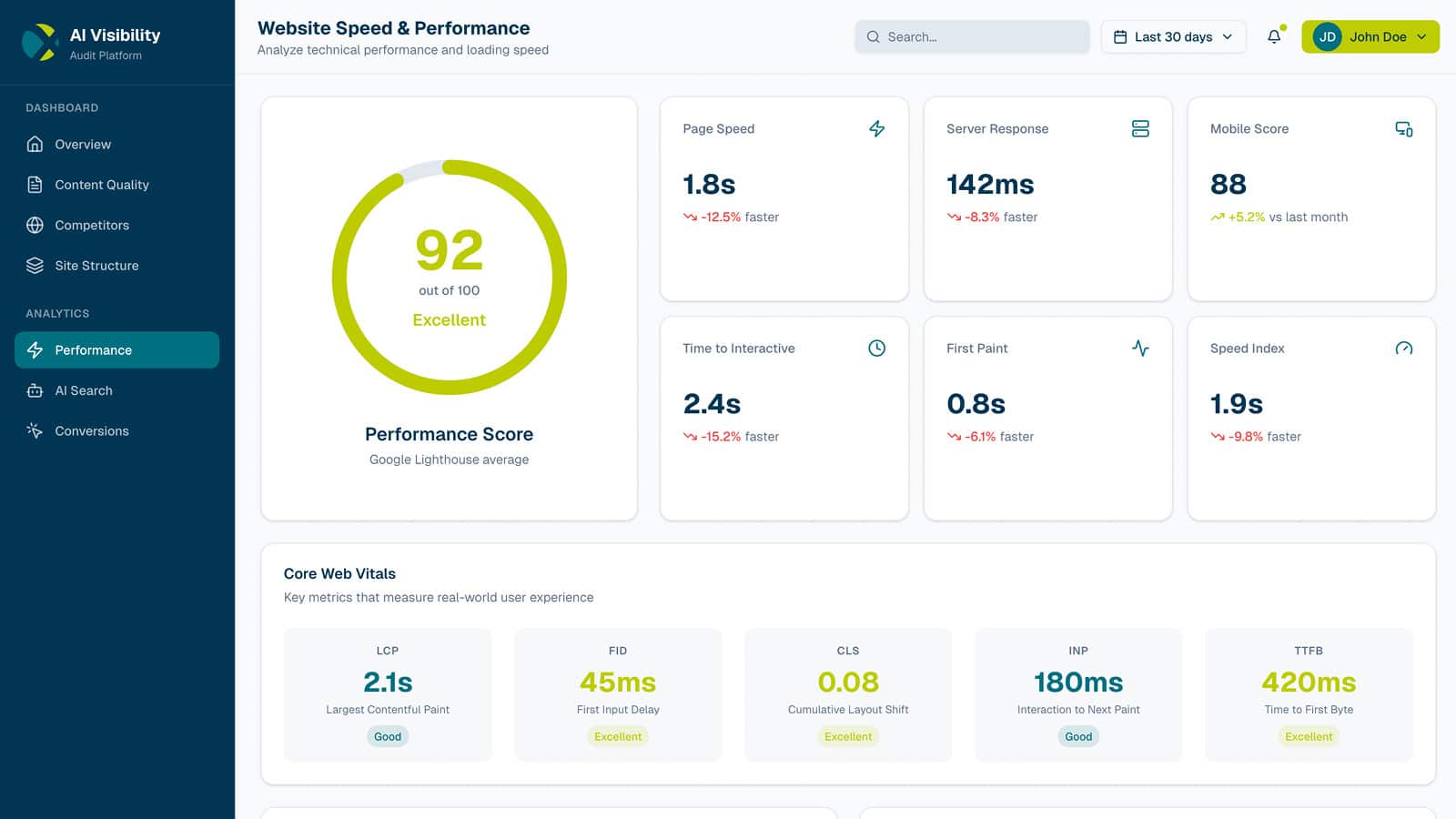The height and width of the screenshot is (819, 1456).
Task: Expand the John Doe account menu
Action: click(1370, 37)
